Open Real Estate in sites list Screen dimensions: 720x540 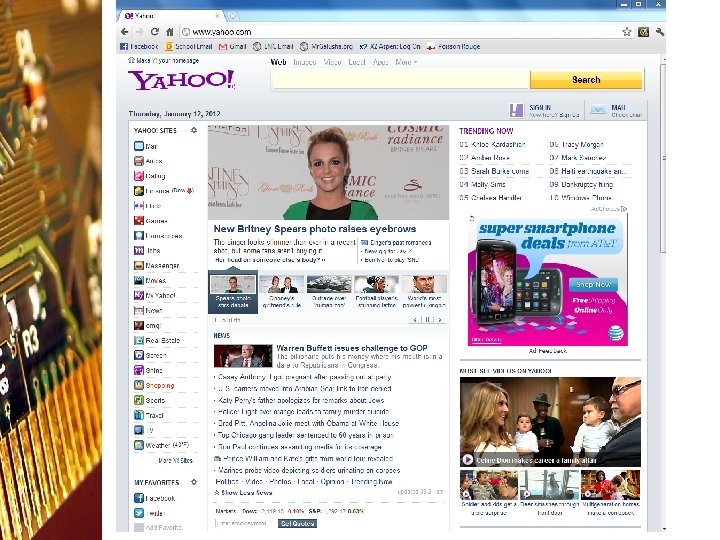point(157,340)
